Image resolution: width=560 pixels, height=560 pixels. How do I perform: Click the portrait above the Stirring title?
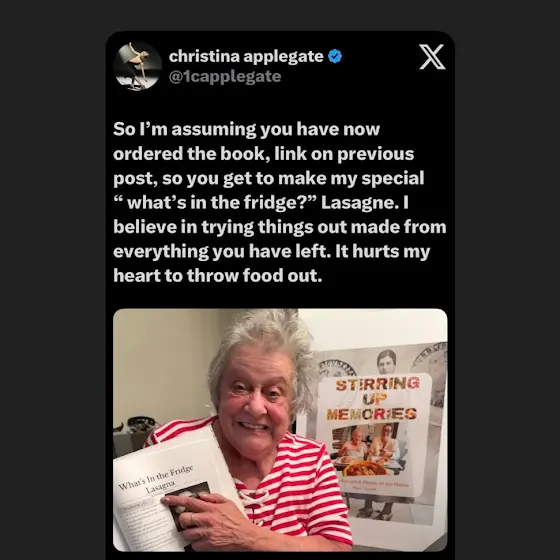click(x=386, y=361)
